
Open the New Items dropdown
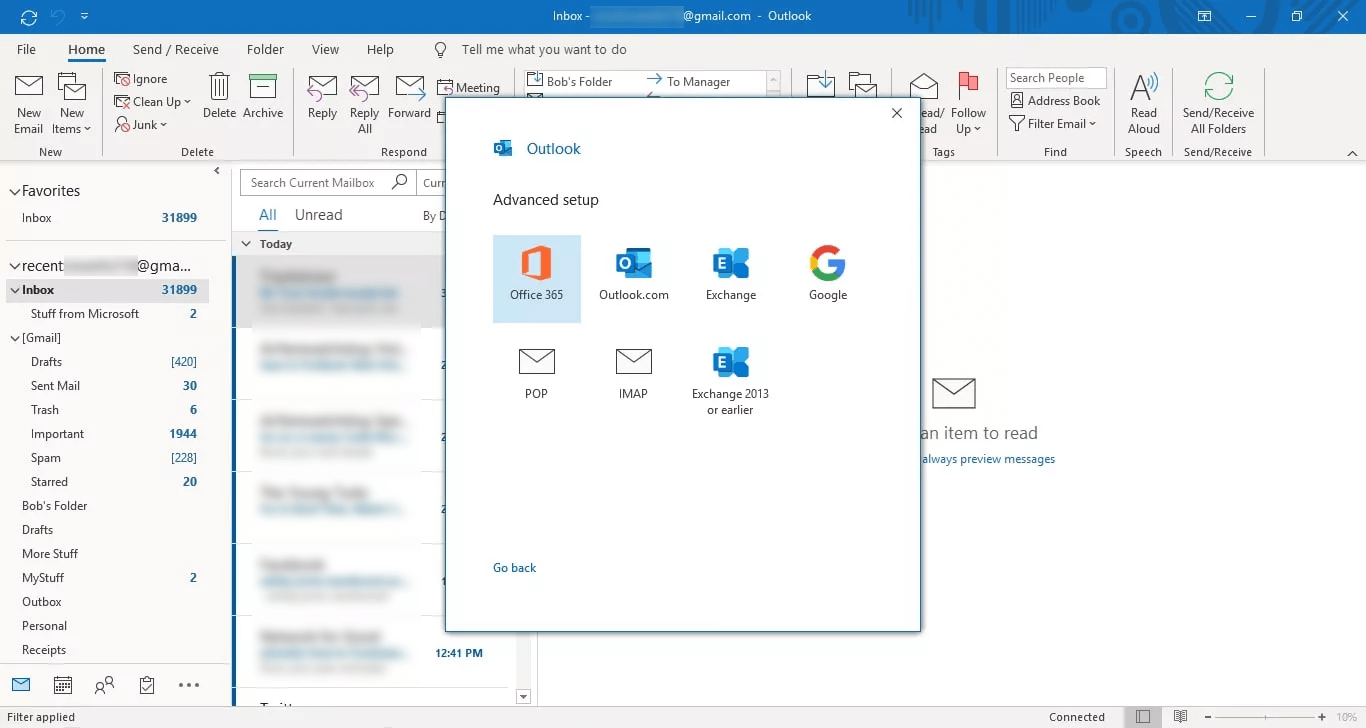point(72,104)
